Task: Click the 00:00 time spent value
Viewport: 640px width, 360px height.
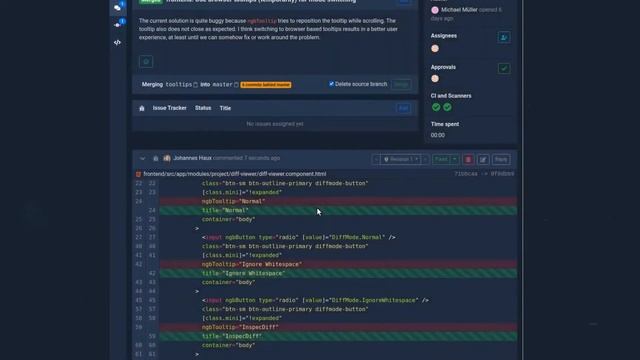Action: [x=438, y=135]
